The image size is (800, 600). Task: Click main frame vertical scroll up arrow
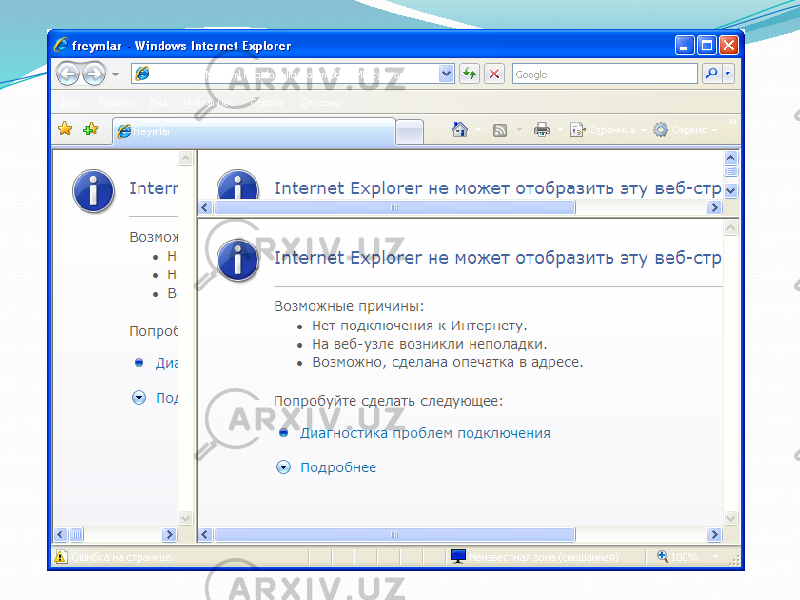point(731,228)
